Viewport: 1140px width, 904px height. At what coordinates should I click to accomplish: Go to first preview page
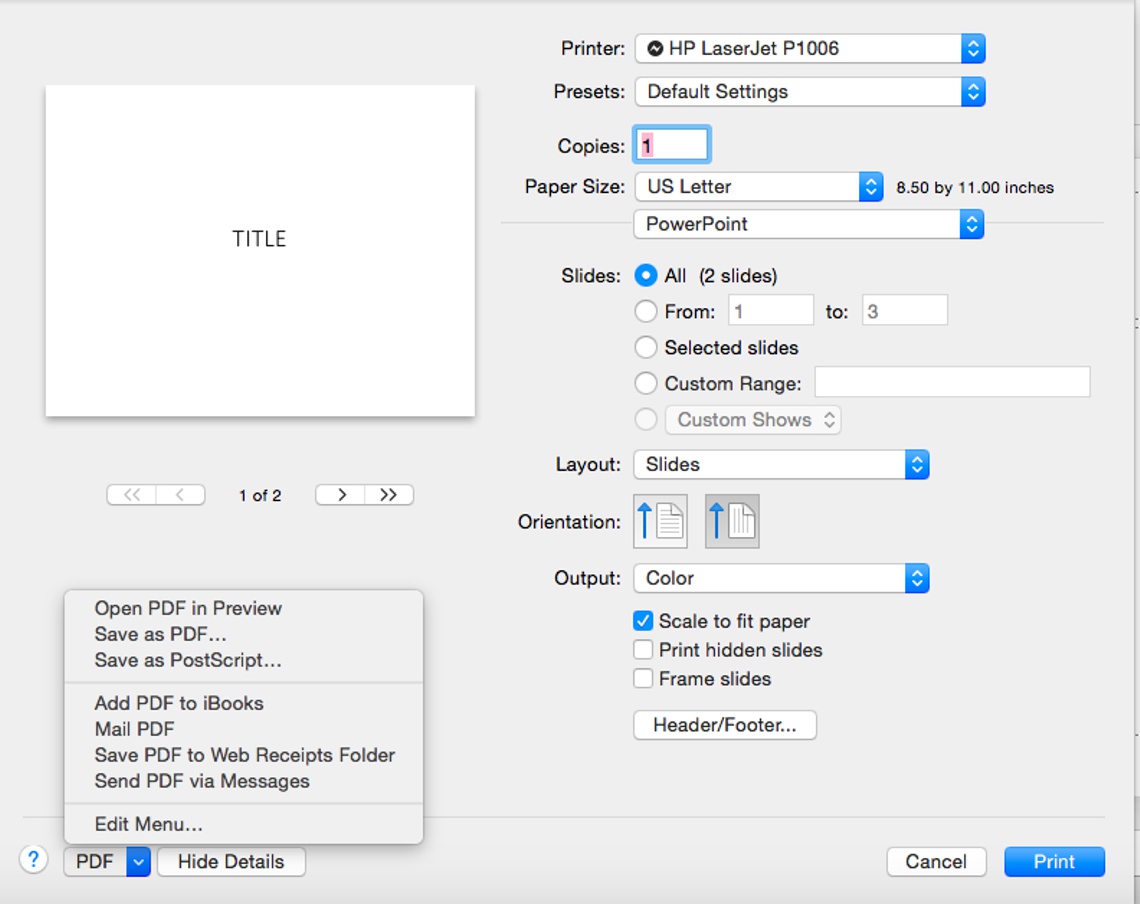(132, 495)
